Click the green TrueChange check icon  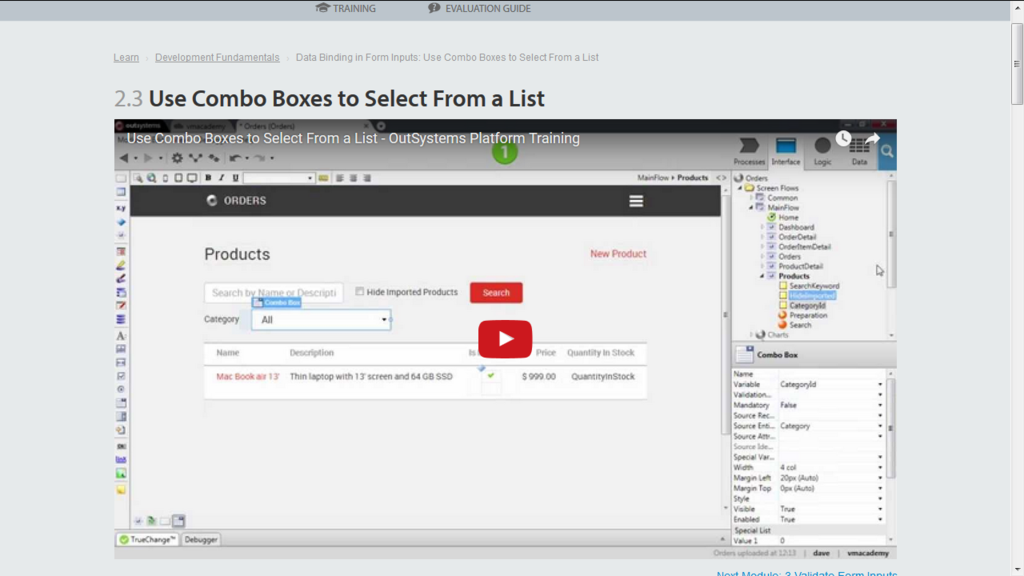coord(123,539)
